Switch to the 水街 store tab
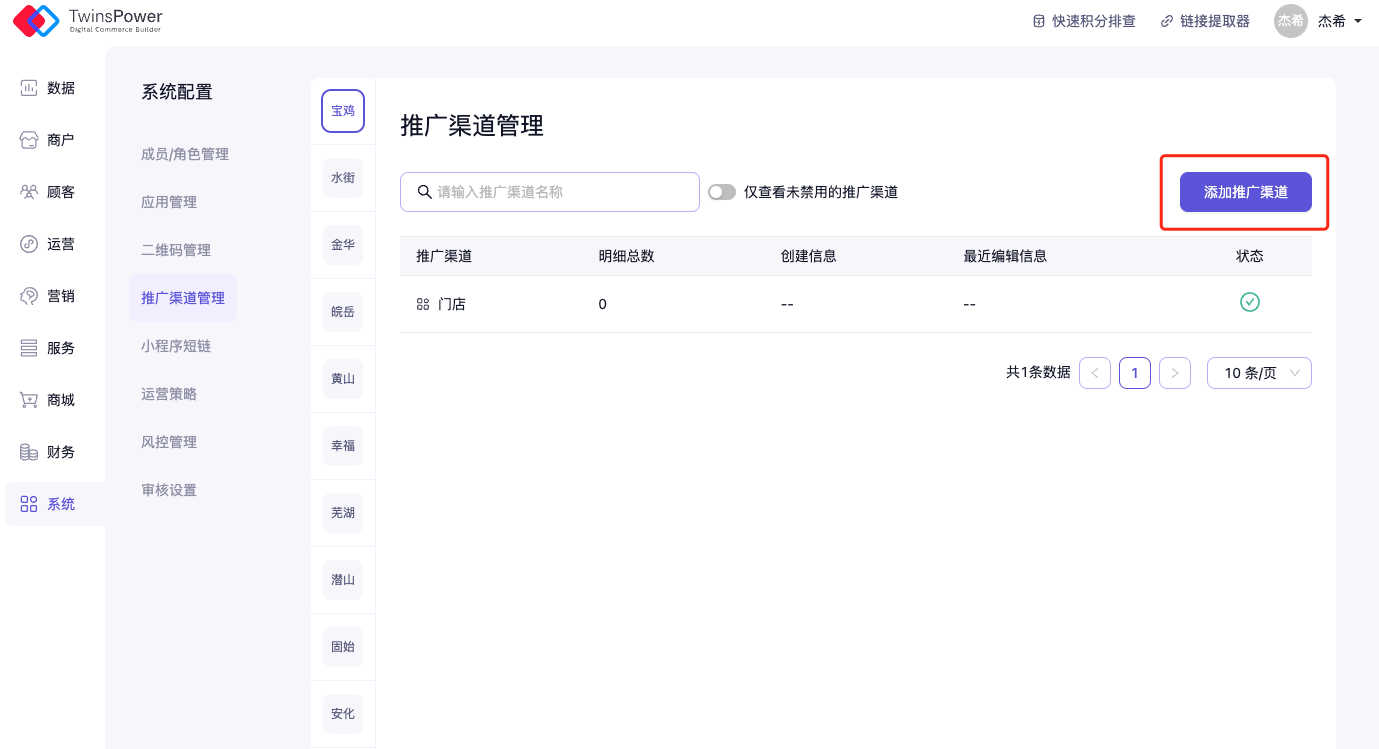The width and height of the screenshot is (1379, 749). 342,178
